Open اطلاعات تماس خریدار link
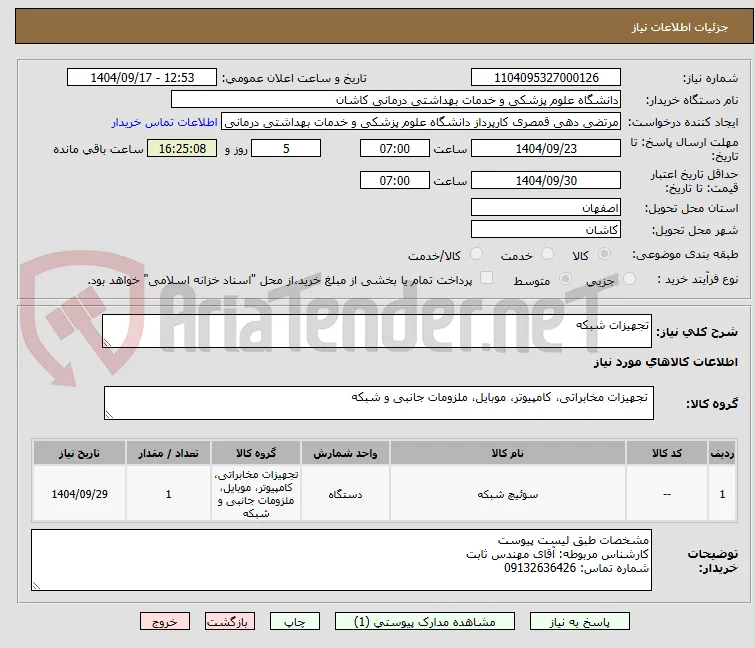The height and width of the screenshot is (648, 755). point(165,122)
